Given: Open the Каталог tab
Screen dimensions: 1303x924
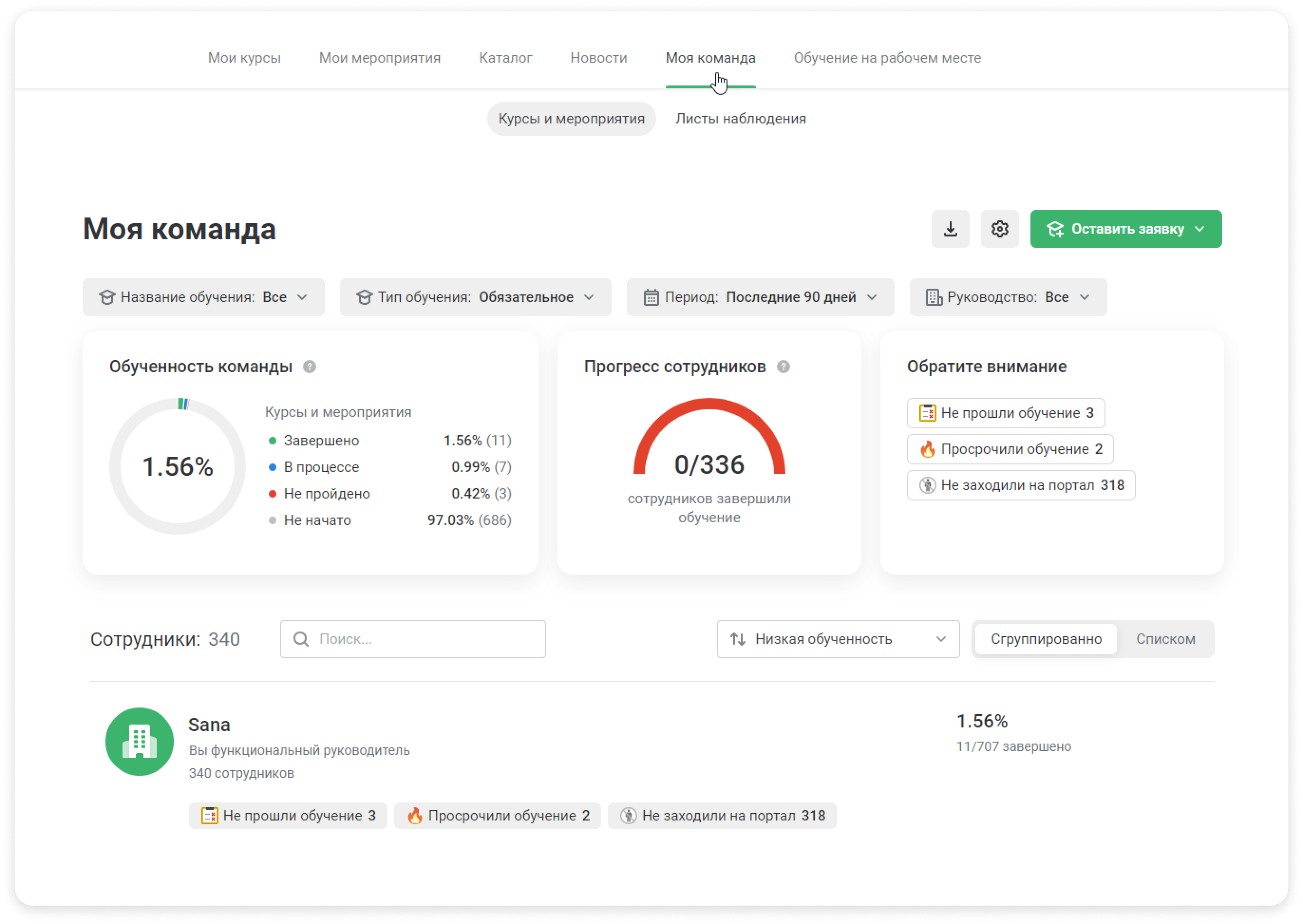Looking at the screenshot, I should [x=505, y=58].
